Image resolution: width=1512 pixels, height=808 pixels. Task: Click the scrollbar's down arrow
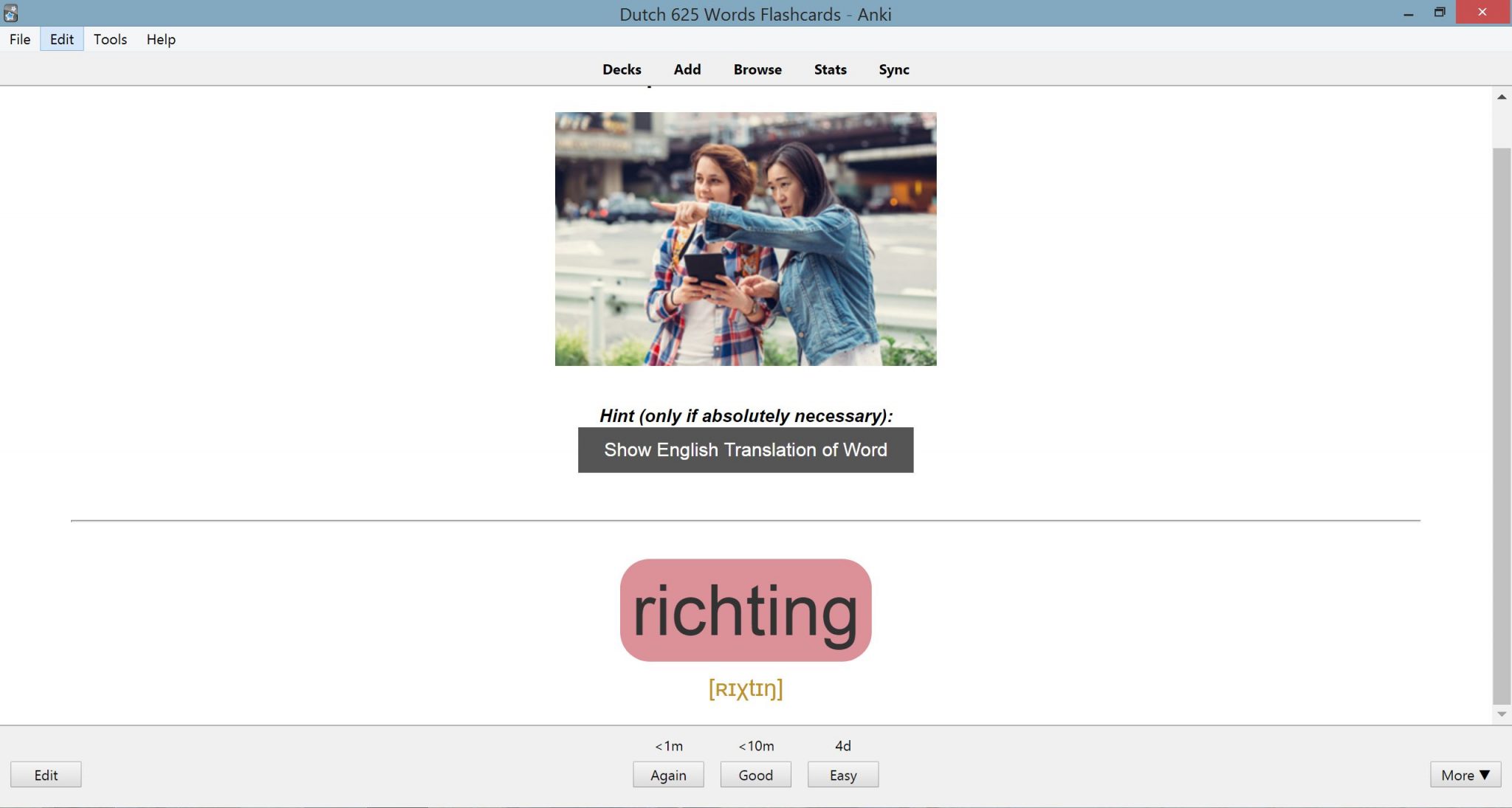[x=1503, y=712]
